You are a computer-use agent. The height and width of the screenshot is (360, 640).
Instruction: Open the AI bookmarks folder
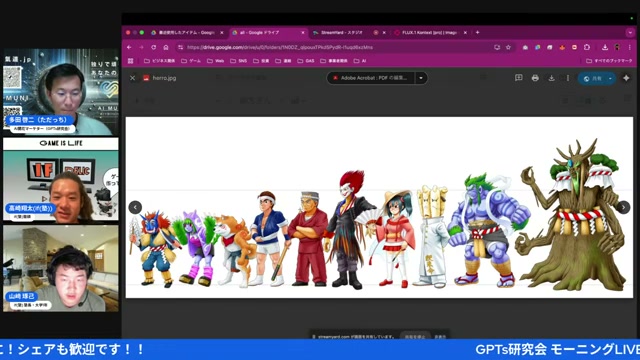360,61
